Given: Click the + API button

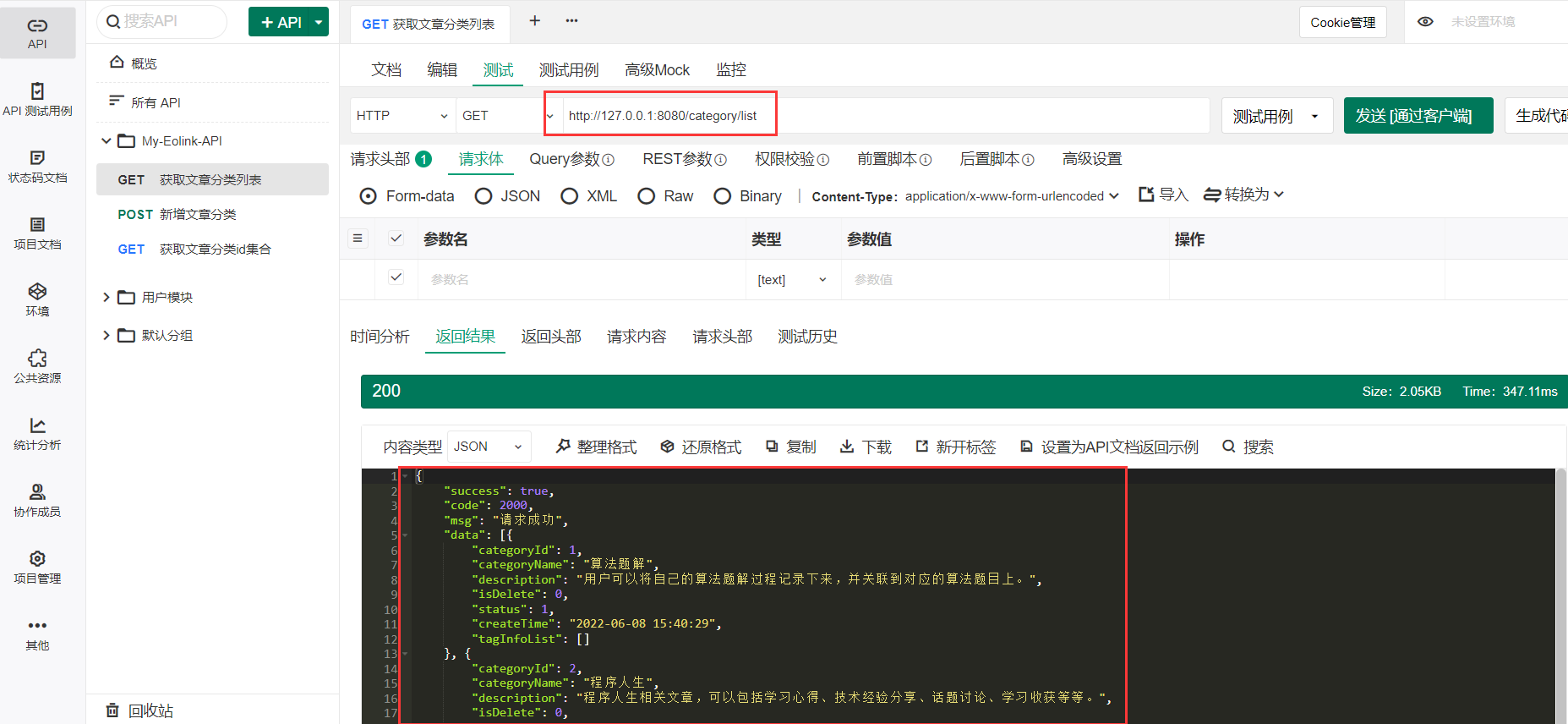Looking at the screenshot, I should (x=280, y=22).
